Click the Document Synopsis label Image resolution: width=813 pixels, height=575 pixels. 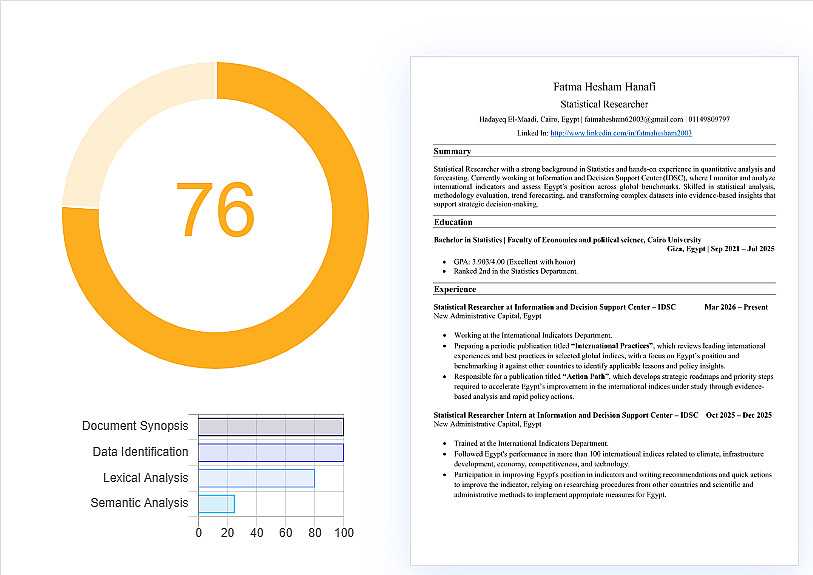pyautogui.click(x=135, y=426)
